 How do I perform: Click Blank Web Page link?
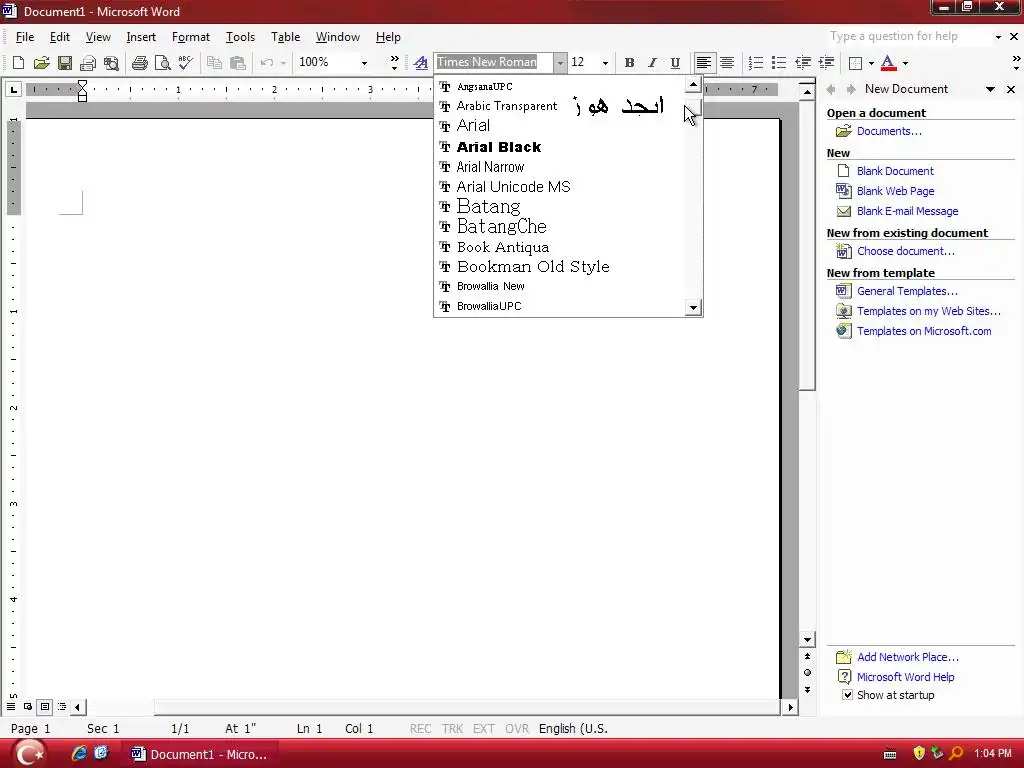point(895,191)
